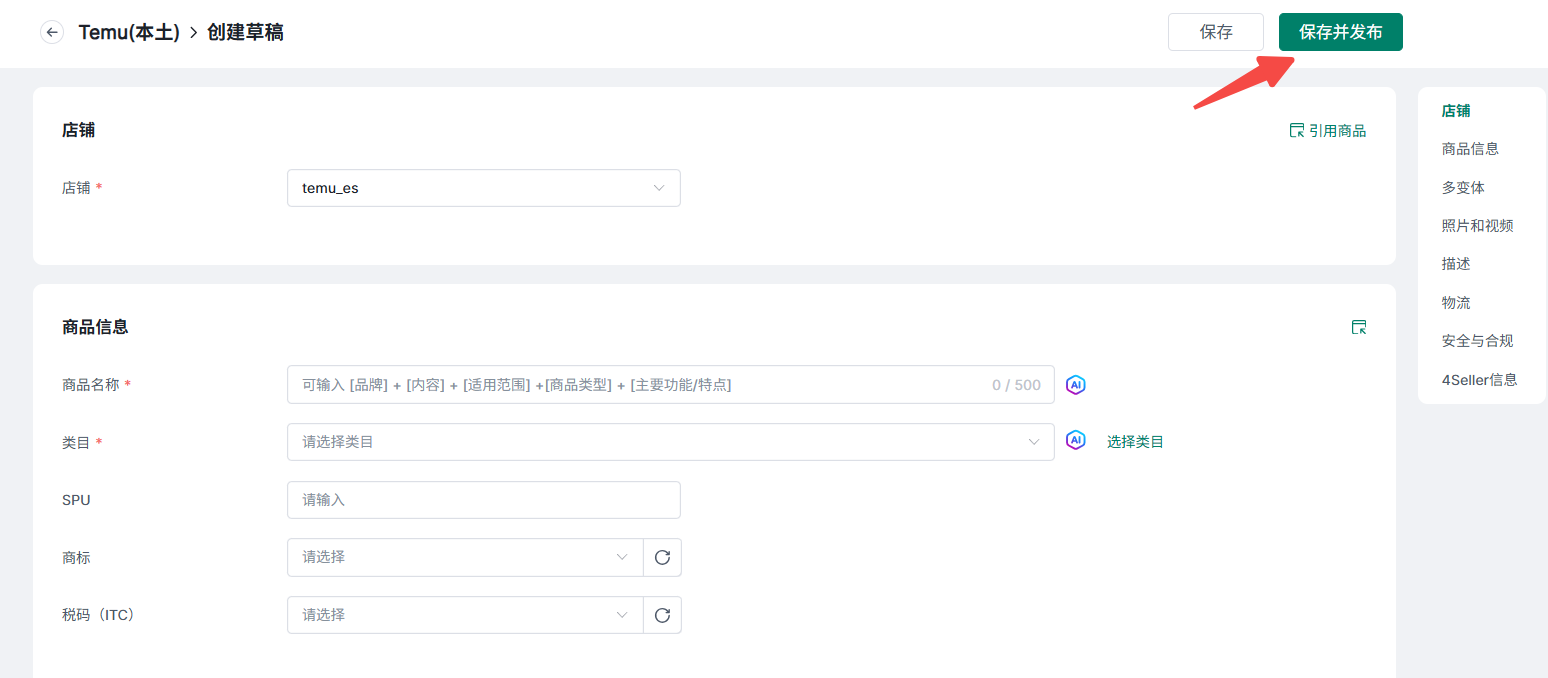1548x678 pixels.
Task: Click the AI icon next to 类目 dropdown
Action: point(1075,441)
